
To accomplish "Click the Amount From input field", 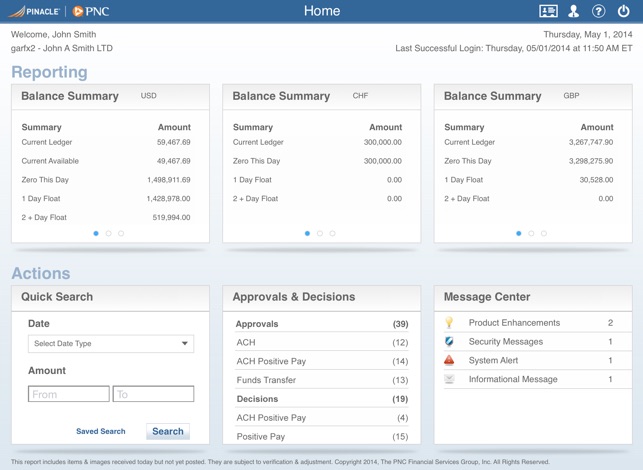I will point(69,395).
